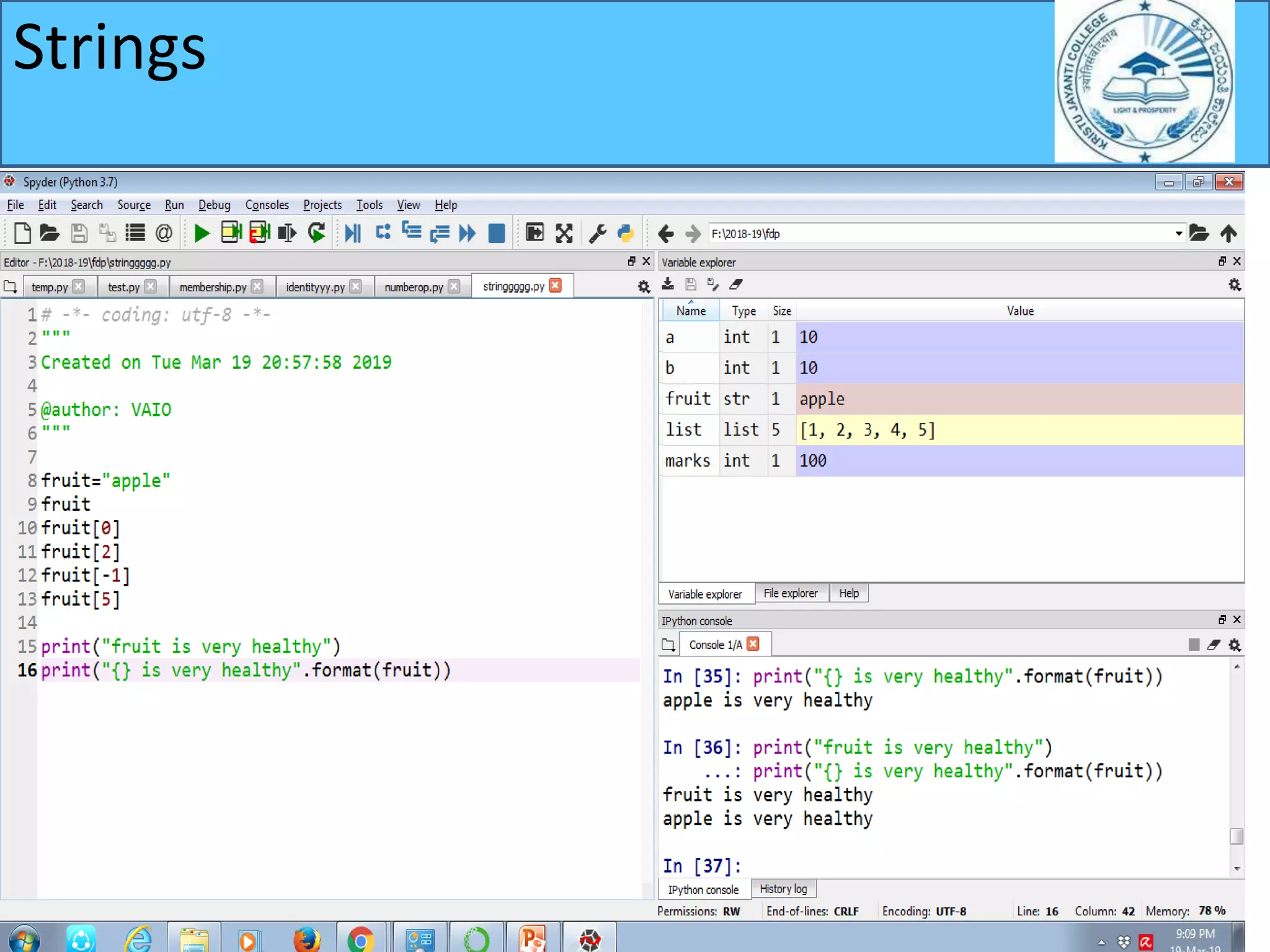Click the Stop debugging blue square
The width and height of the screenshot is (1270, 952).
coord(496,234)
